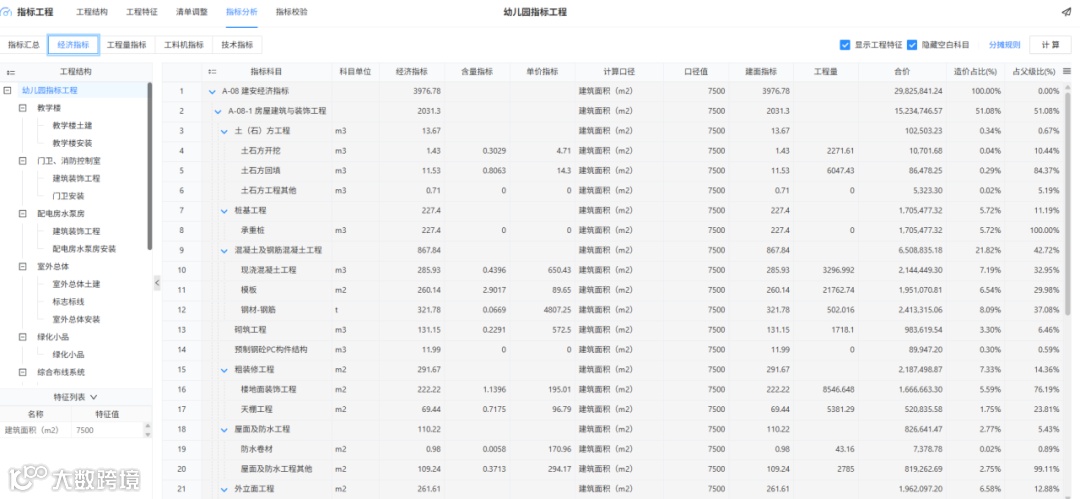Click the 现浇混凝土工程 row name
Viewport: 1080px width, 499px height.
(269, 270)
